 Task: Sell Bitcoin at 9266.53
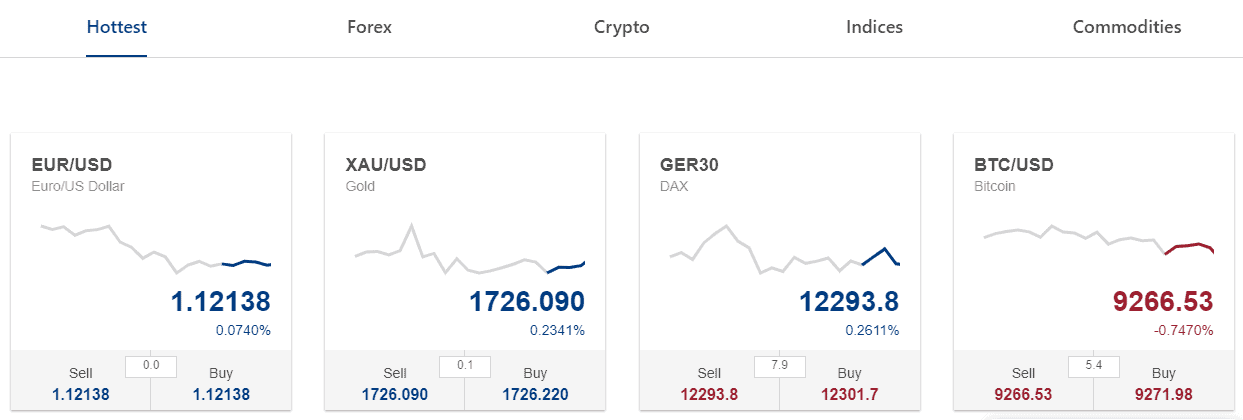click(1023, 384)
